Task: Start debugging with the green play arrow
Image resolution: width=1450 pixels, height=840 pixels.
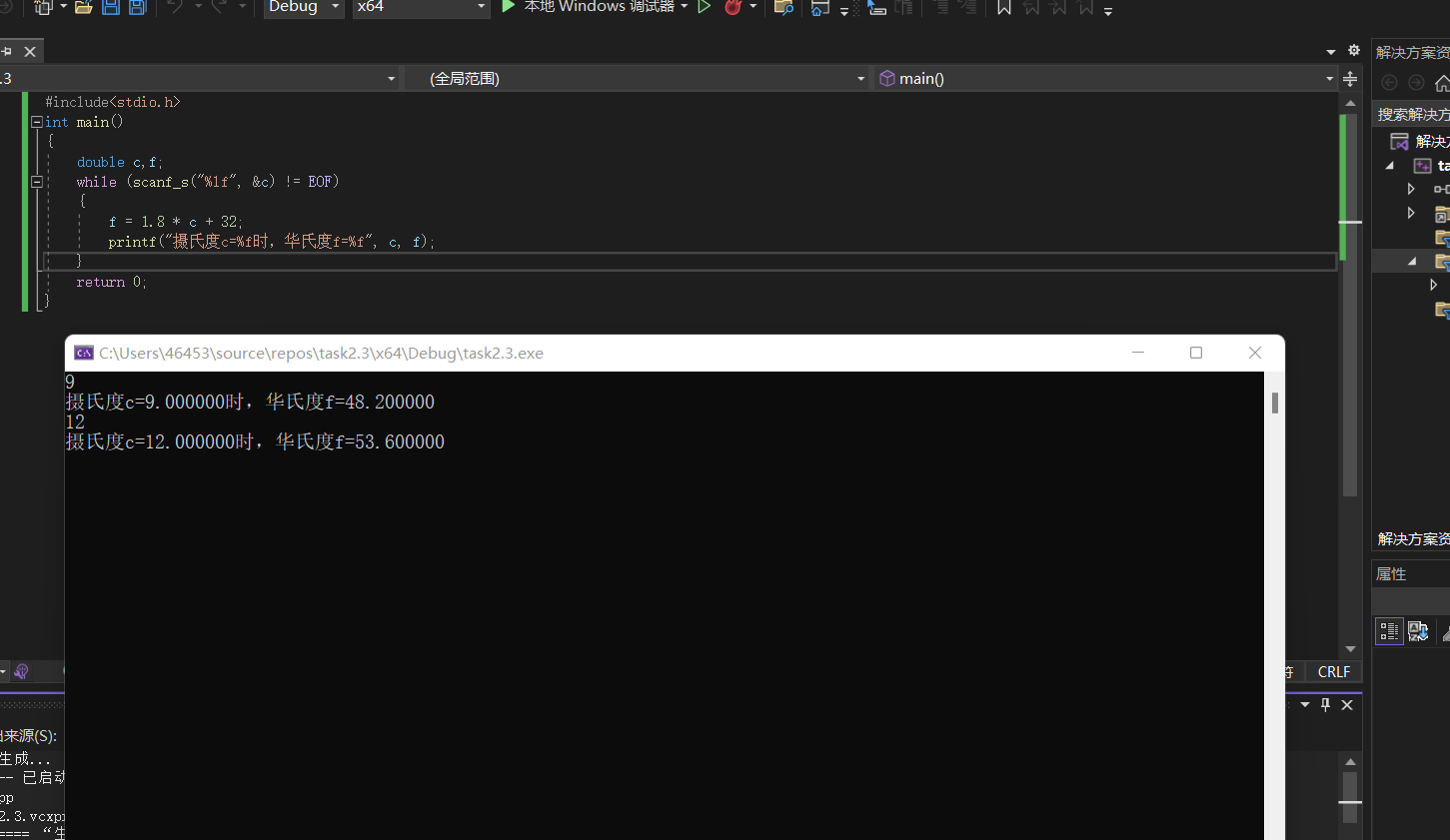Action: pos(508,6)
